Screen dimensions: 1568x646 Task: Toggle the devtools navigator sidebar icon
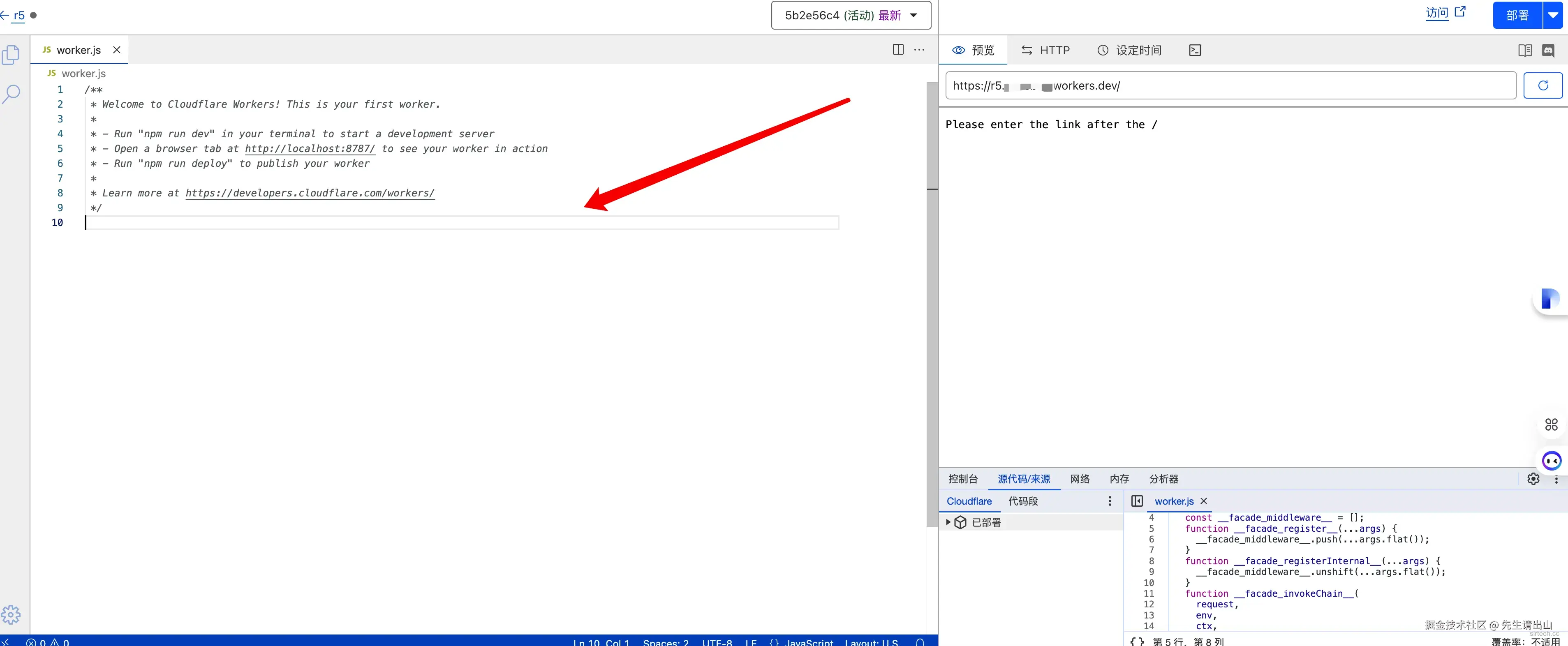(x=1137, y=501)
